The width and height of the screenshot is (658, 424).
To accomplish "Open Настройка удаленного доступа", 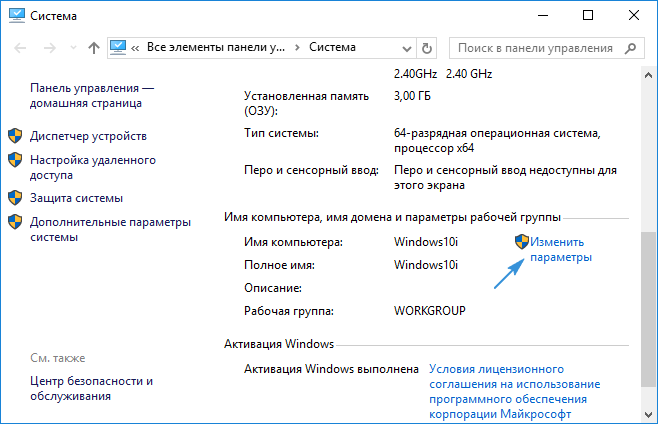I will [x=92, y=166].
